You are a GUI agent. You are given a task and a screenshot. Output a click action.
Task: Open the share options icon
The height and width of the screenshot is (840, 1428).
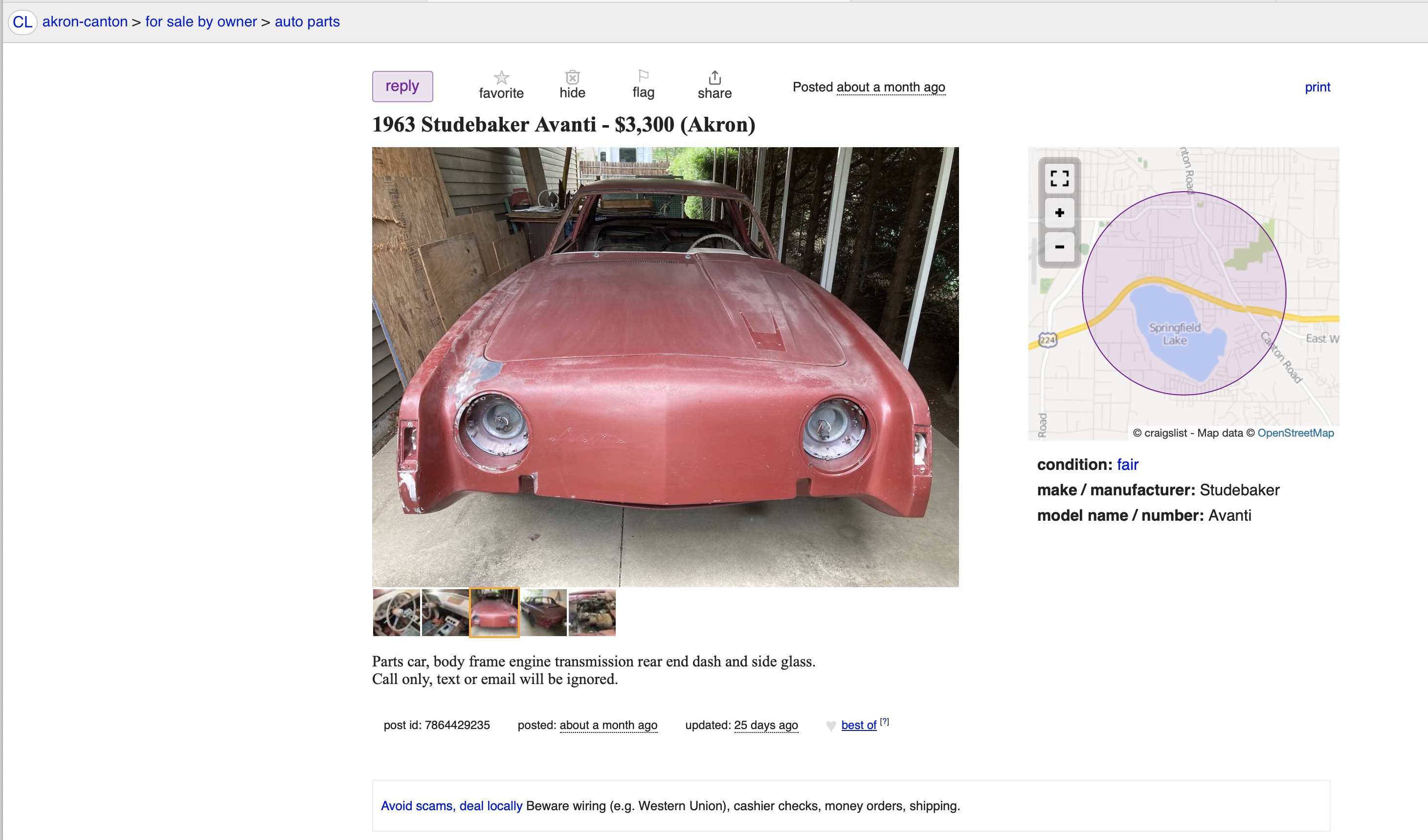[714, 85]
